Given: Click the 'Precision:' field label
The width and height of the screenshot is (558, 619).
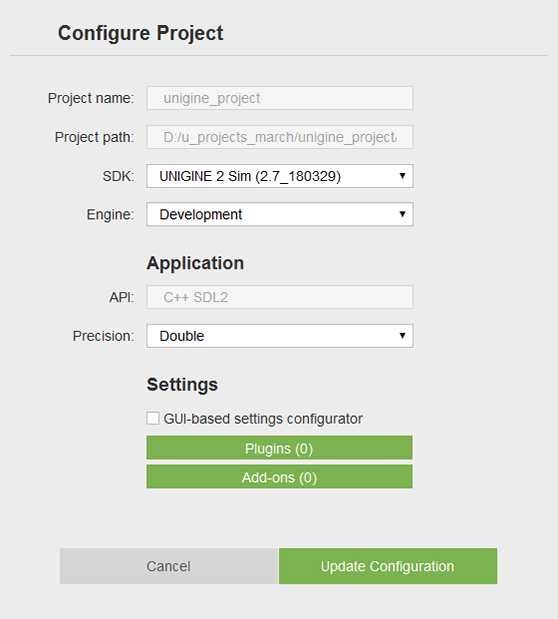Looking at the screenshot, I should click(x=103, y=336).
